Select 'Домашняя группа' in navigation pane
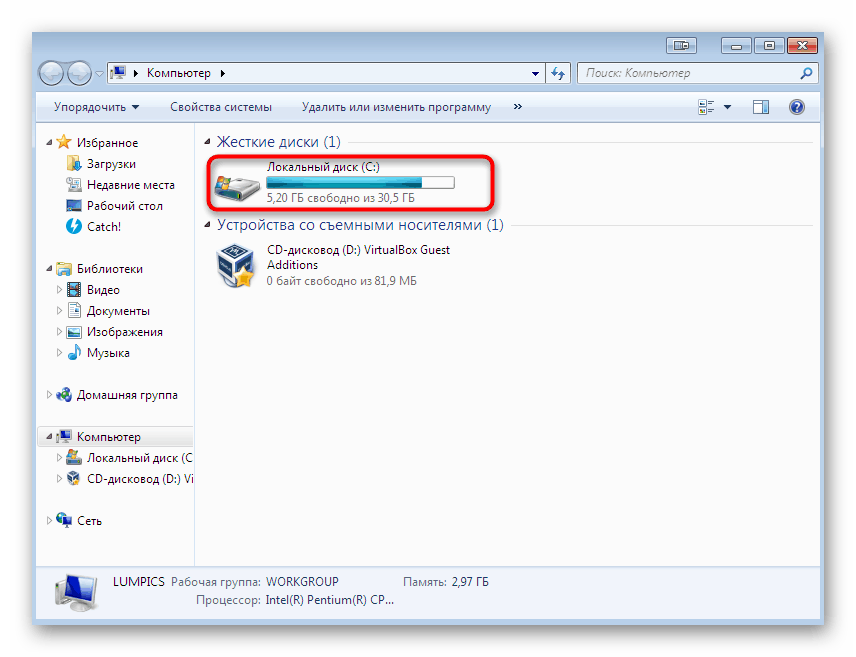The width and height of the screenshot is (856, 657). click(127, 395)
